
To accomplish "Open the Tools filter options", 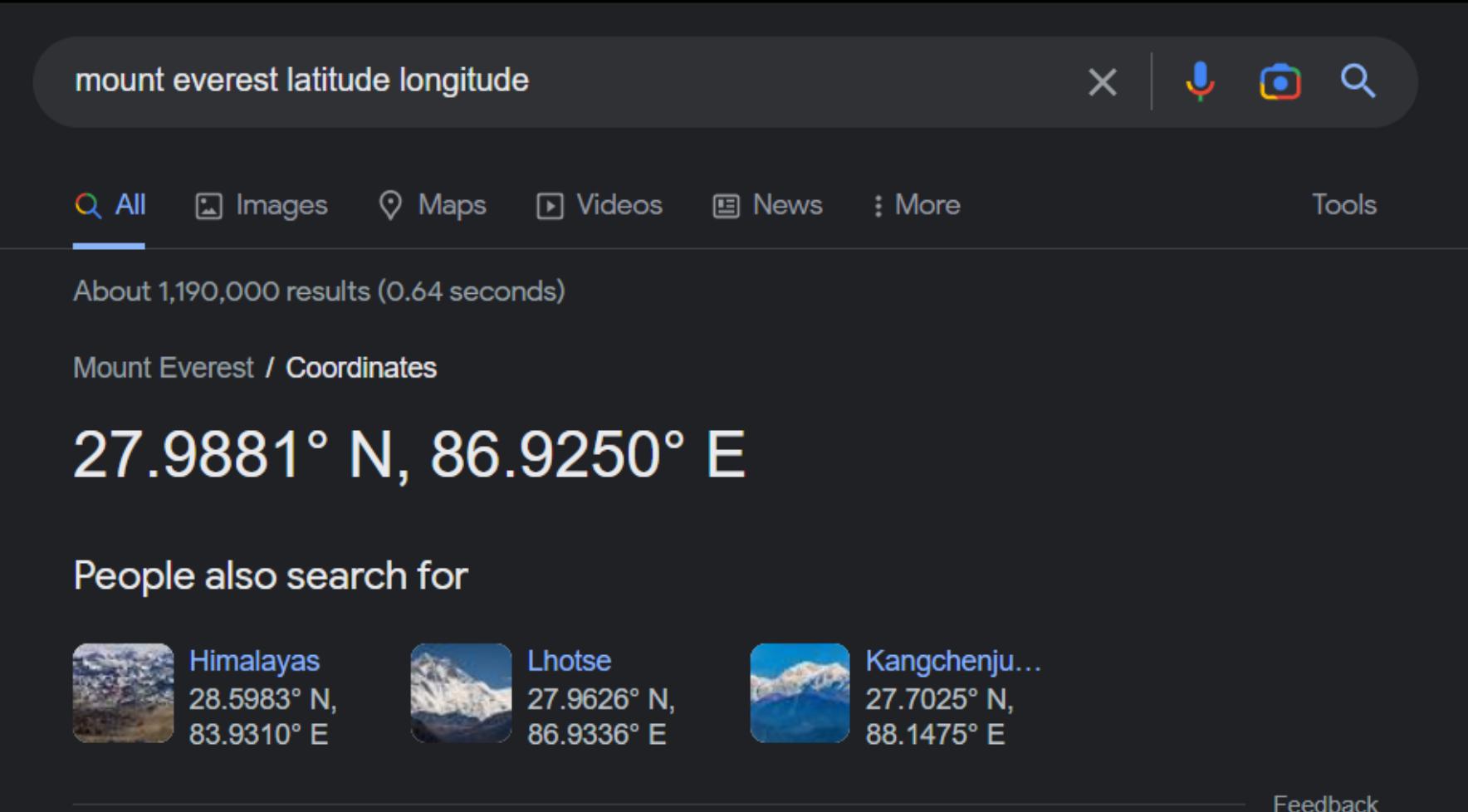I will tap(1343, 205).
